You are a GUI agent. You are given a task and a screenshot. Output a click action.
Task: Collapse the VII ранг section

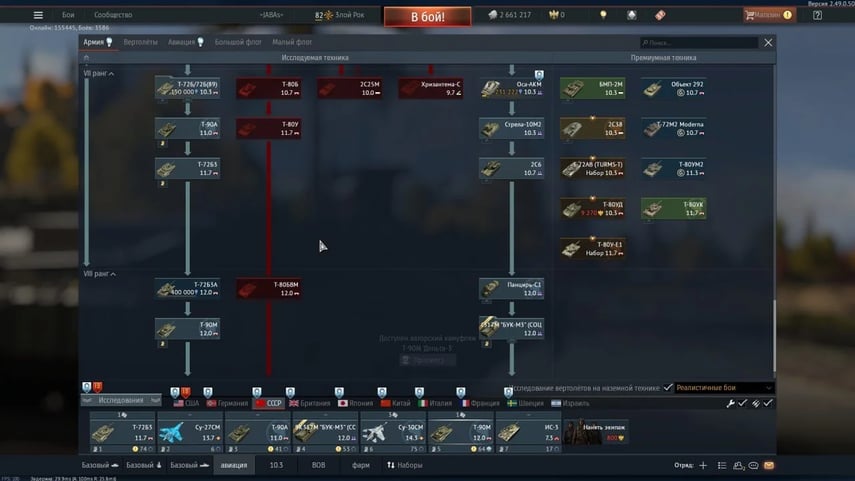(98, 74)
